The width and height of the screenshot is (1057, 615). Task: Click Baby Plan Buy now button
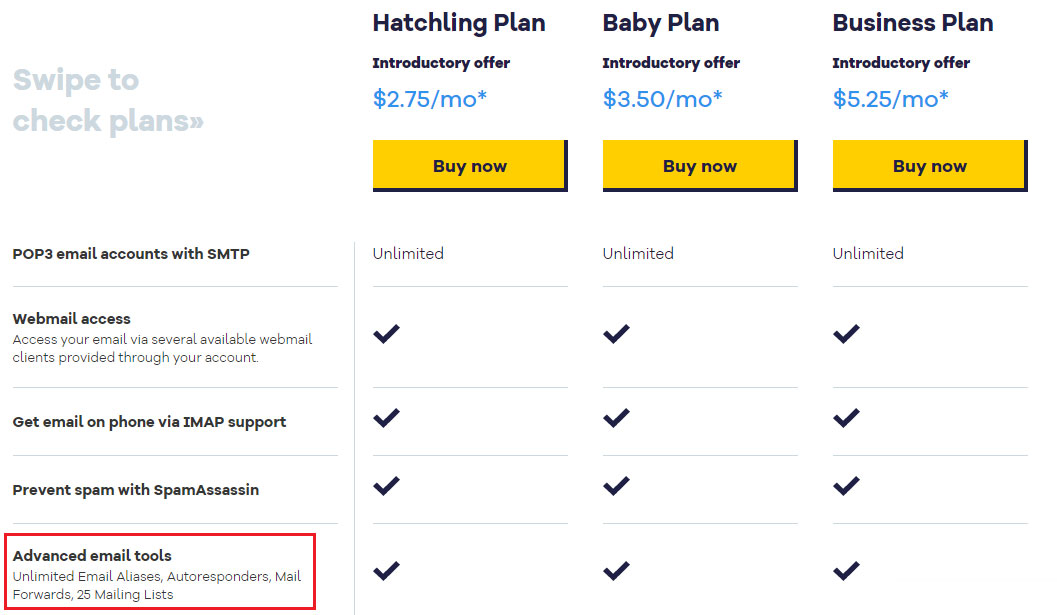tap(700, 166)
